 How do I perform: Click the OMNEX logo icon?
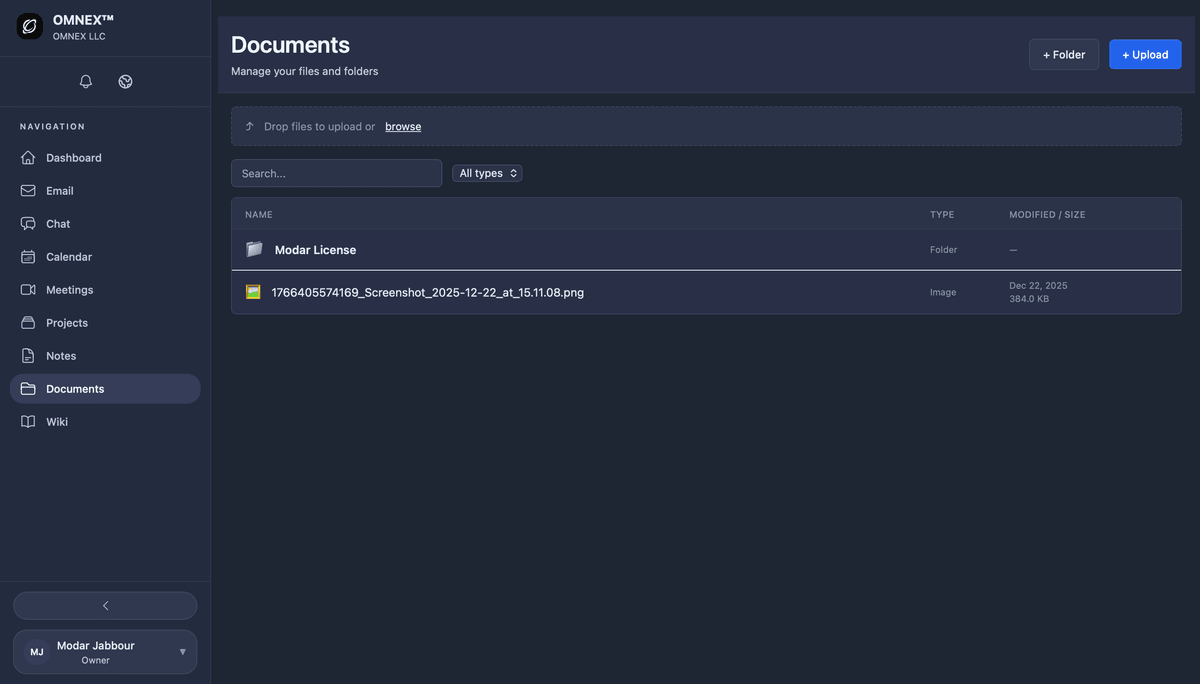(x=30, y=27)
